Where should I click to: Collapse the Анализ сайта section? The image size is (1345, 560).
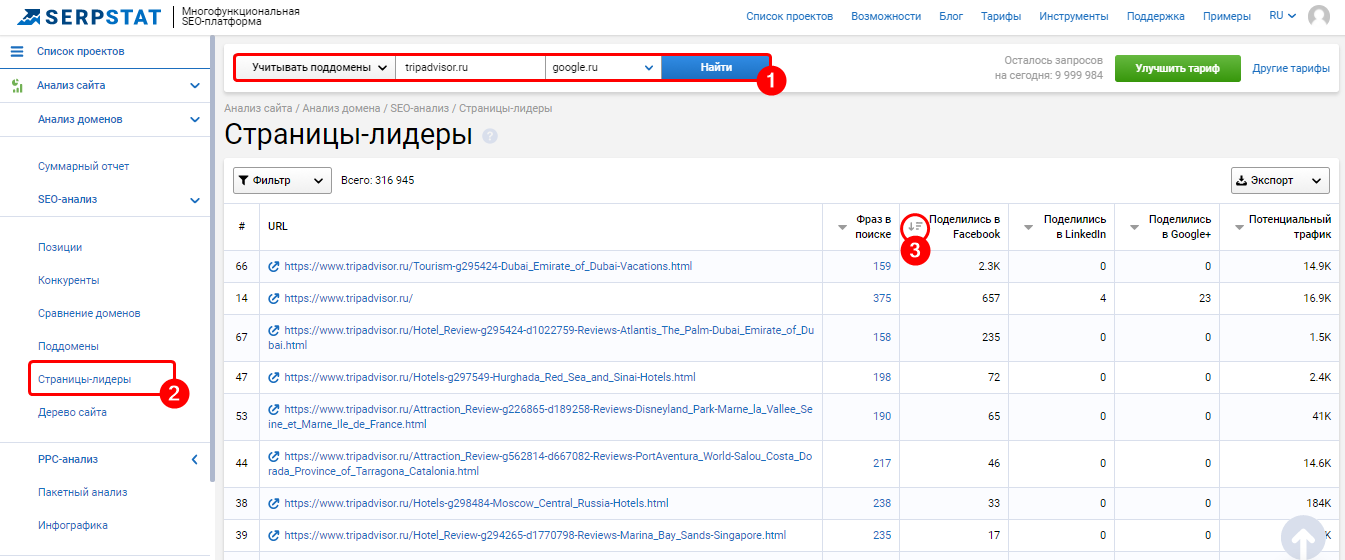[x=195, y=86]
